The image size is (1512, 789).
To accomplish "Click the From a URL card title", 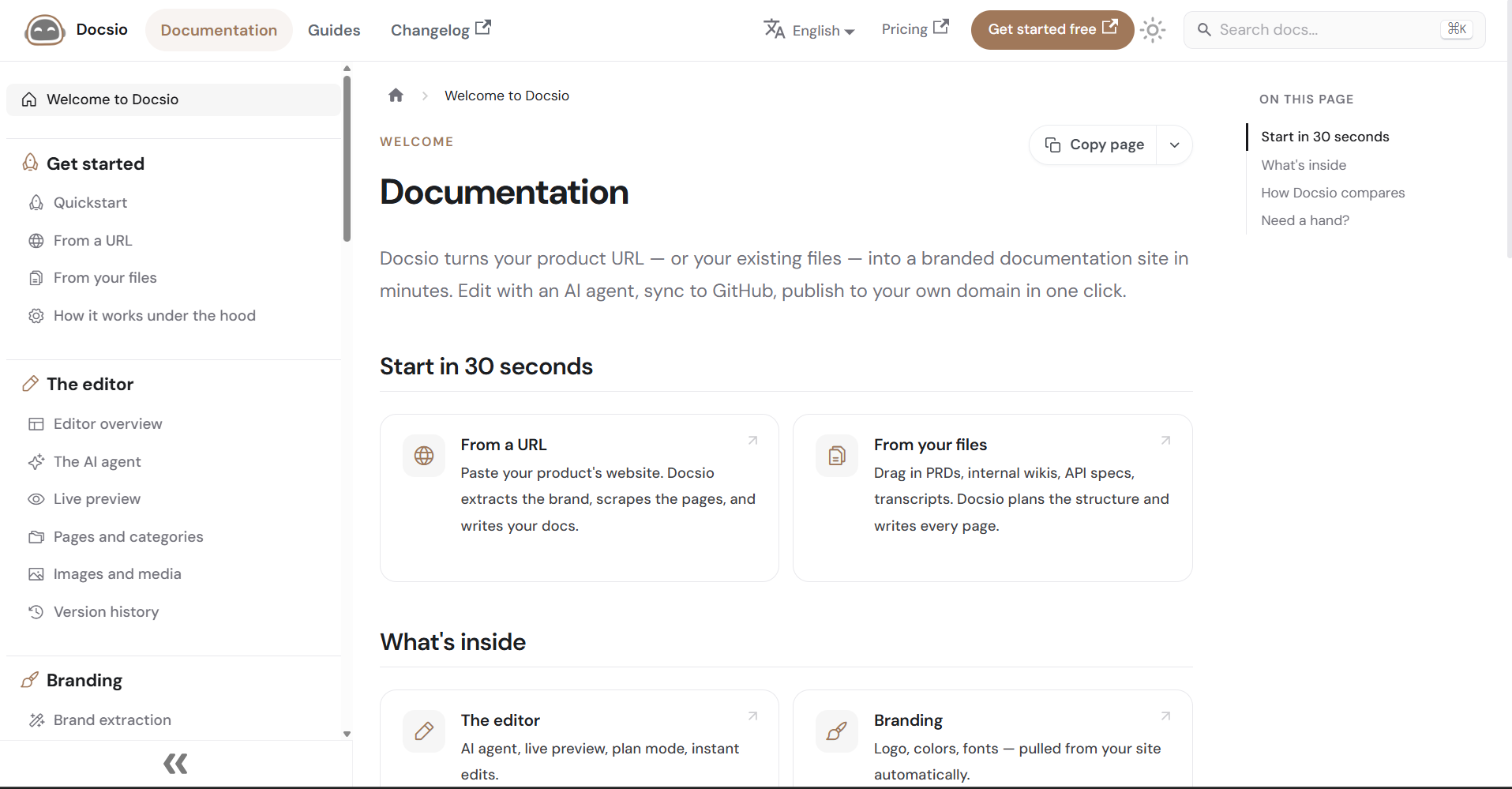I will click(504, 445).
